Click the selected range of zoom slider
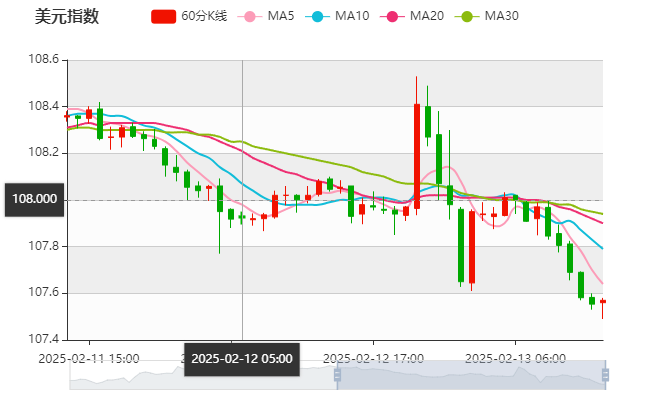This screenshot has height=400, width=670. [x=471, y=375]
